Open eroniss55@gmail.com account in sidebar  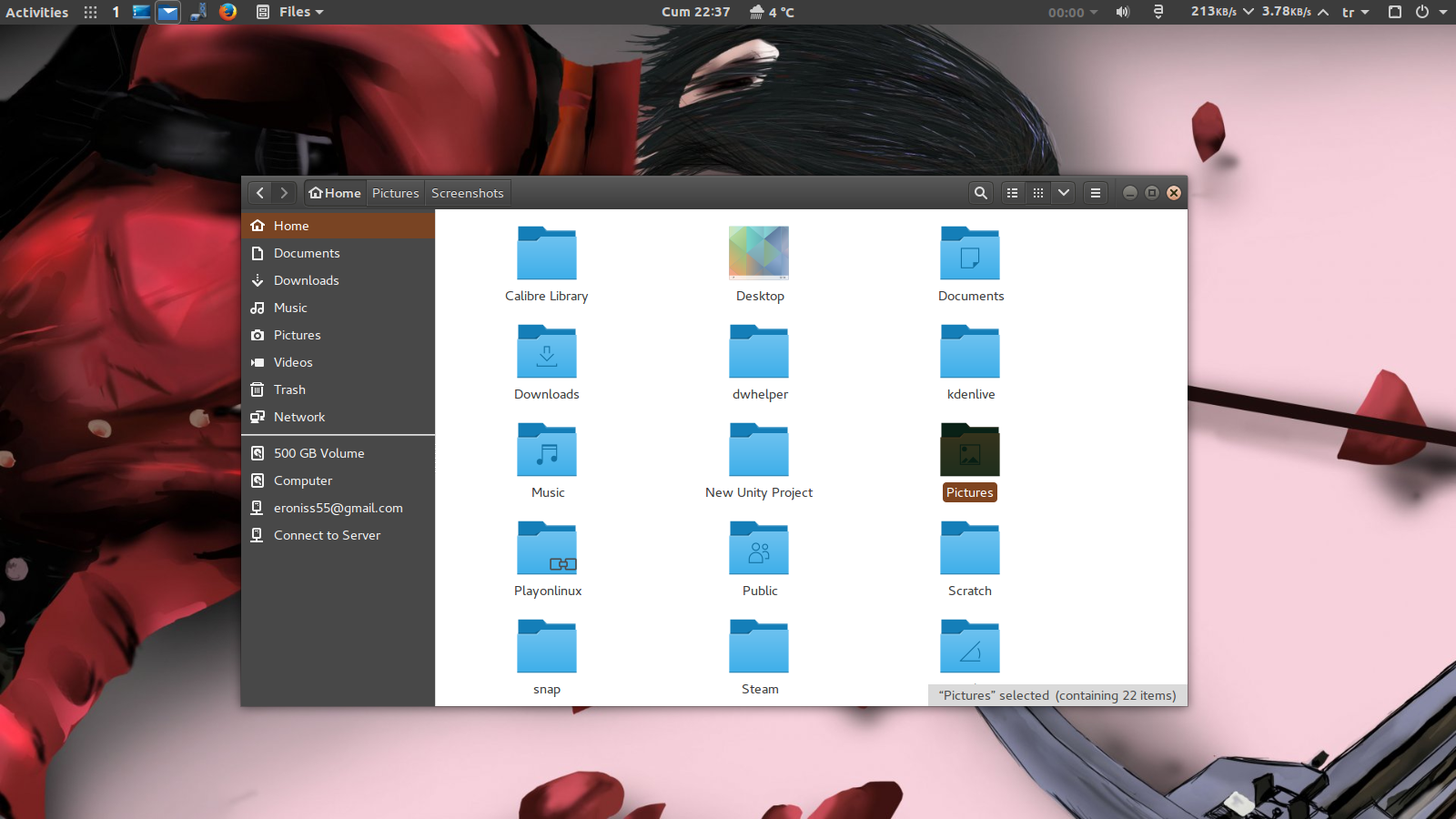pyautogui.click(x=338, y=508)
